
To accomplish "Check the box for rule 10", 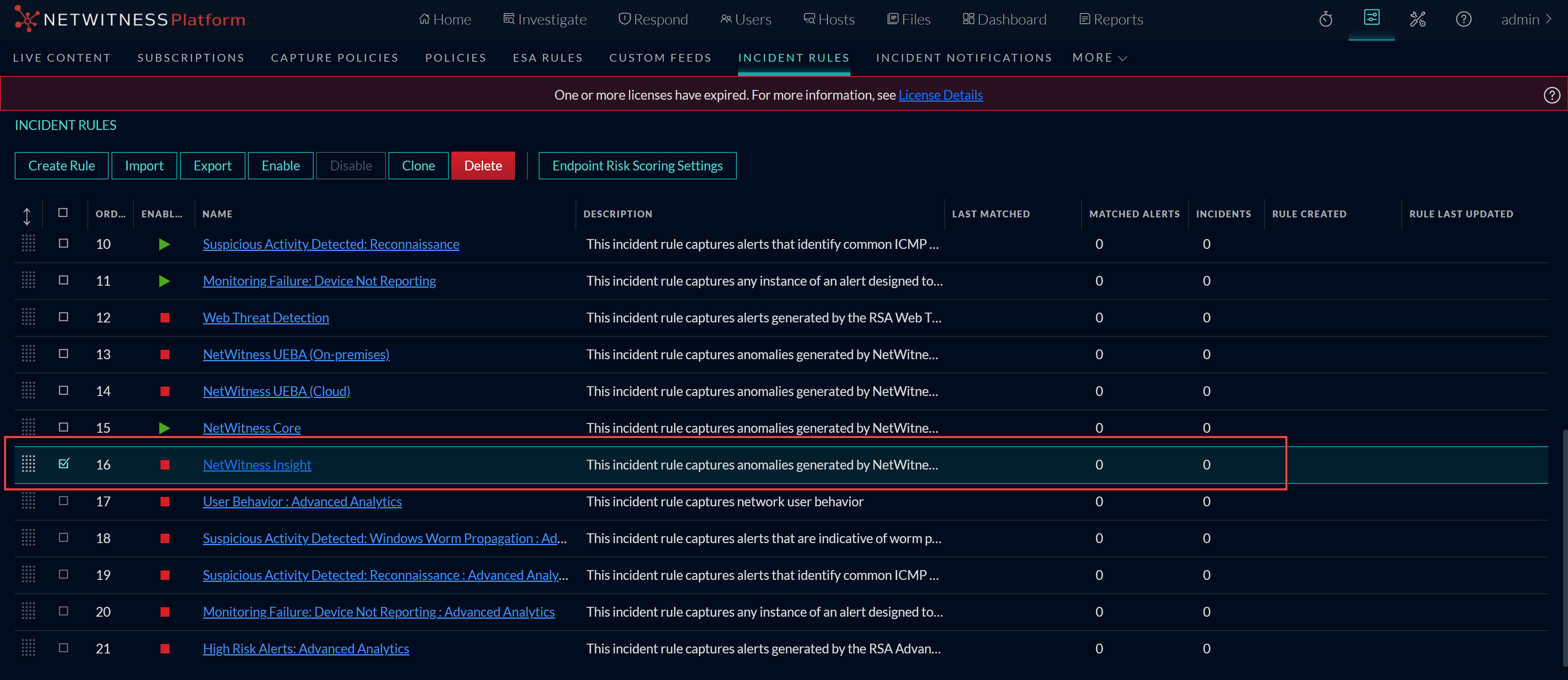I will [63, 243].
